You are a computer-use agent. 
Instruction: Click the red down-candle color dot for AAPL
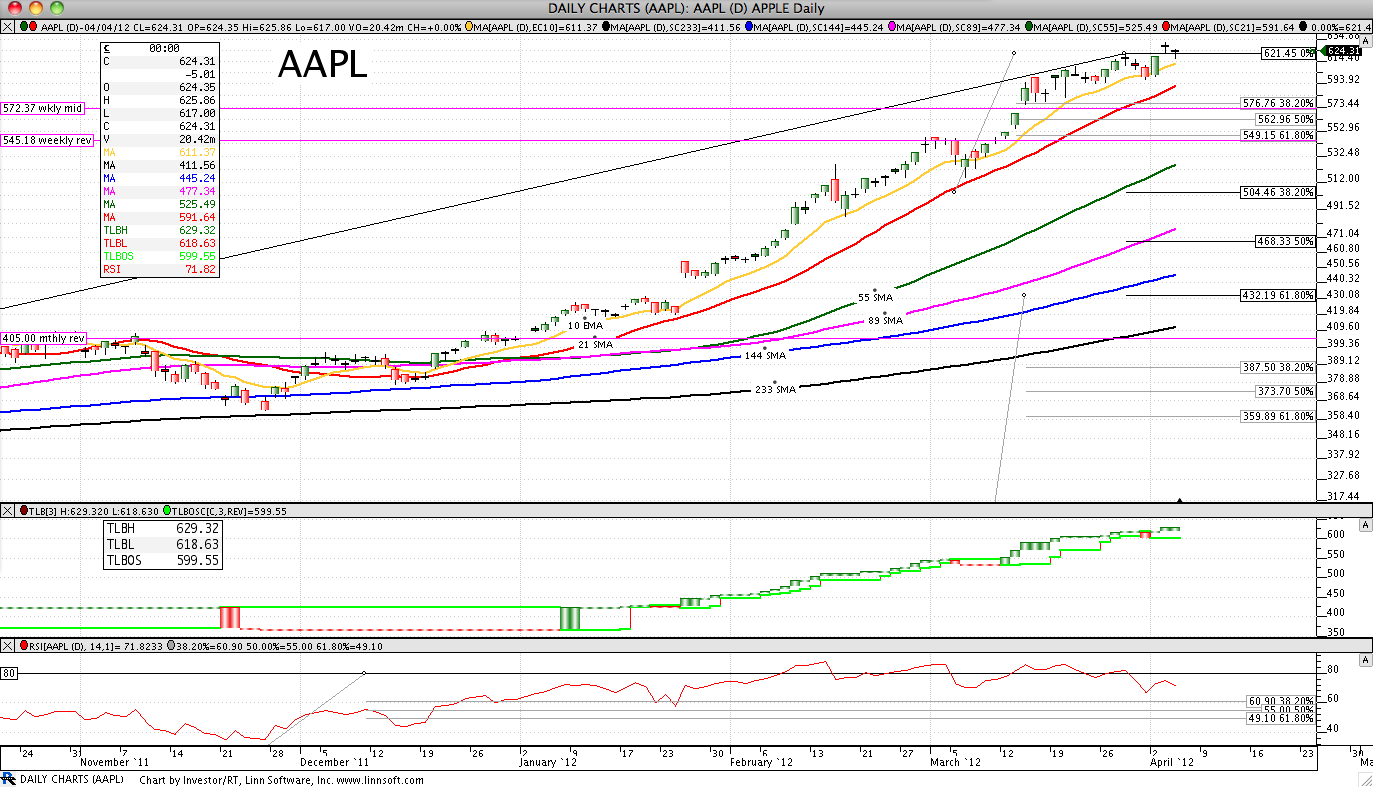tap(35, 24)
